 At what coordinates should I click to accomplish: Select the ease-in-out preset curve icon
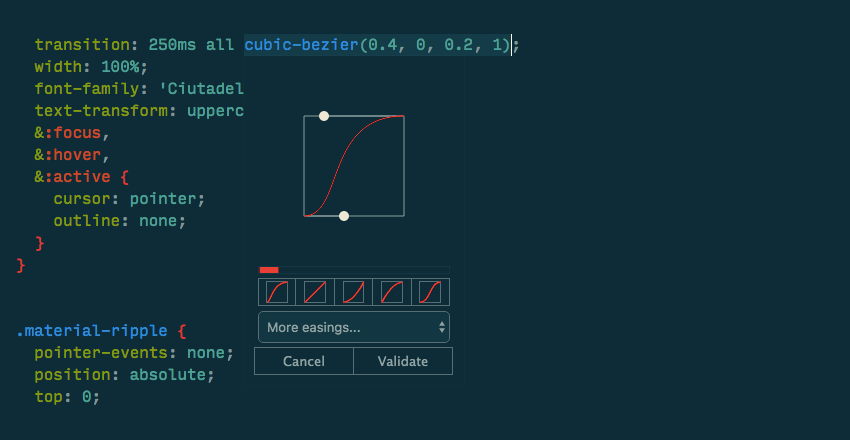(x=431, y=292)
